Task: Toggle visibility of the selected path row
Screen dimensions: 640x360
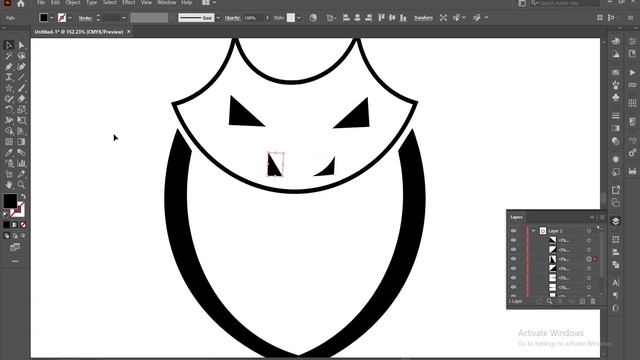Action: click(513, 259)
